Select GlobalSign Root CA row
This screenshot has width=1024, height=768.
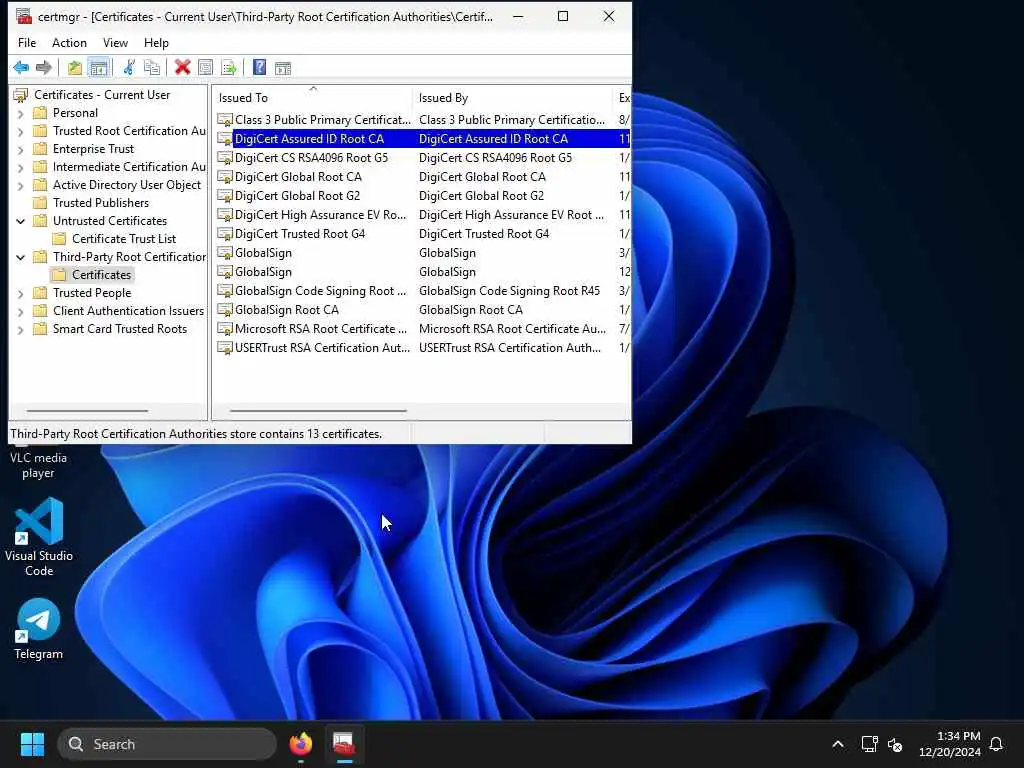point(422,310)
